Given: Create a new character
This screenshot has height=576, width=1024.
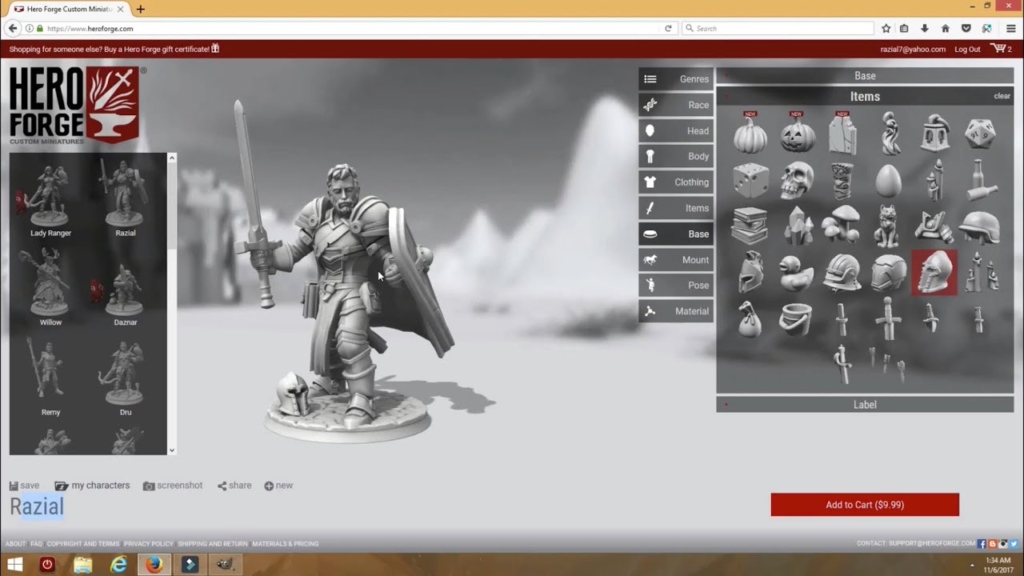Looking at the screenshot, I should pos(278,485).
